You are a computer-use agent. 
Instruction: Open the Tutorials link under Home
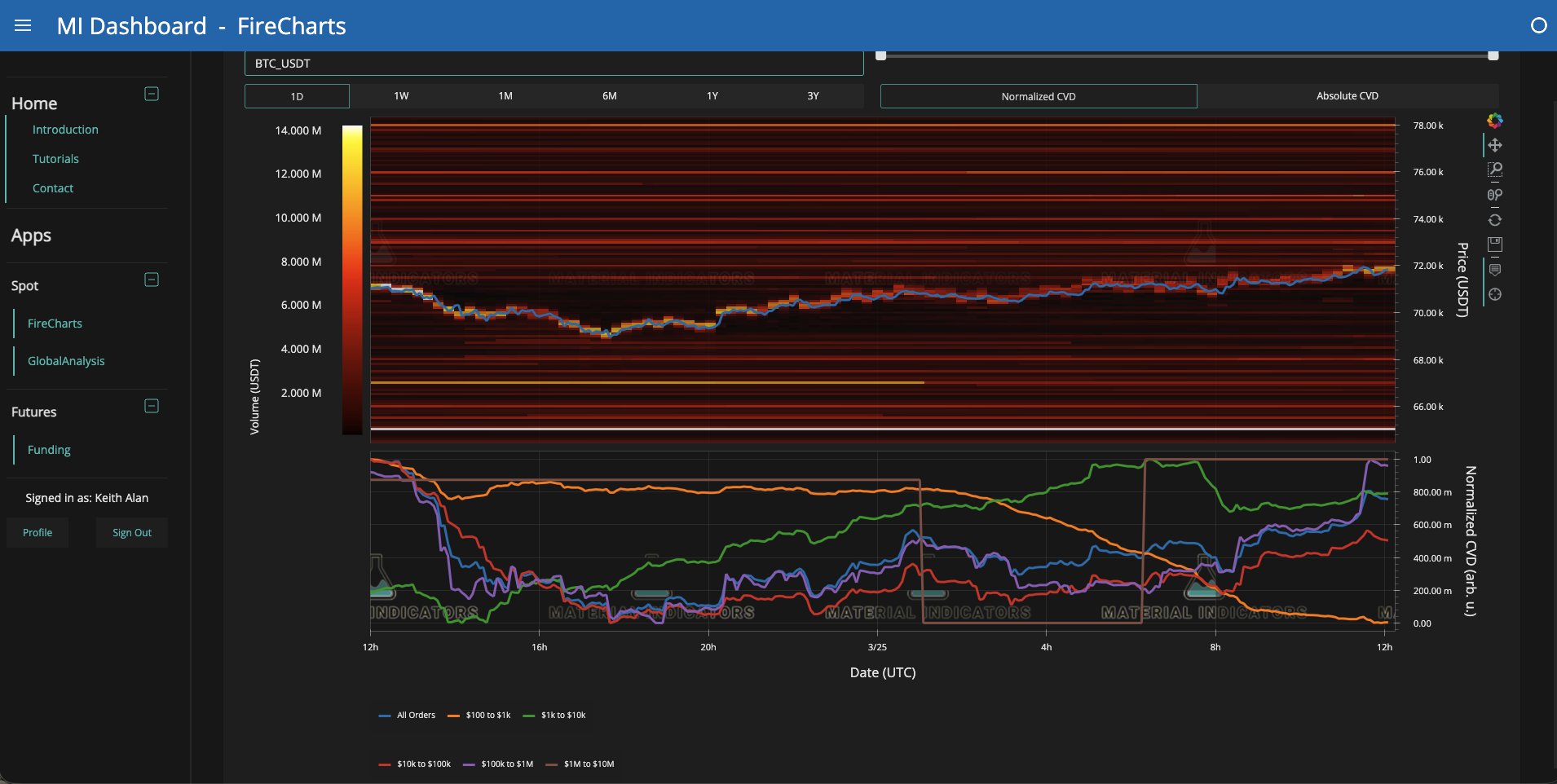click(55, 158)
